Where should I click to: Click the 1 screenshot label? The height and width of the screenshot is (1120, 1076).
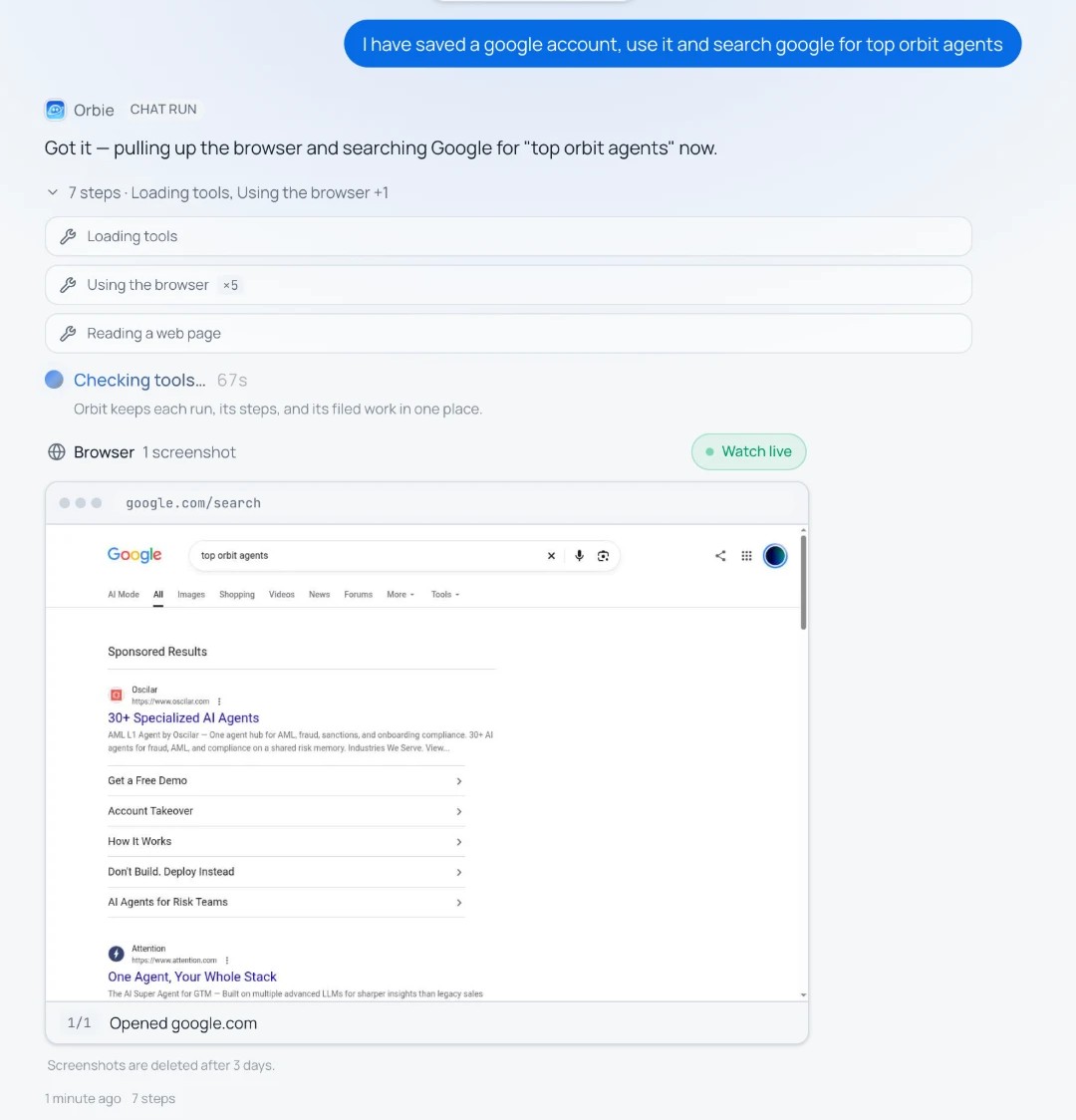coord(189,452)
